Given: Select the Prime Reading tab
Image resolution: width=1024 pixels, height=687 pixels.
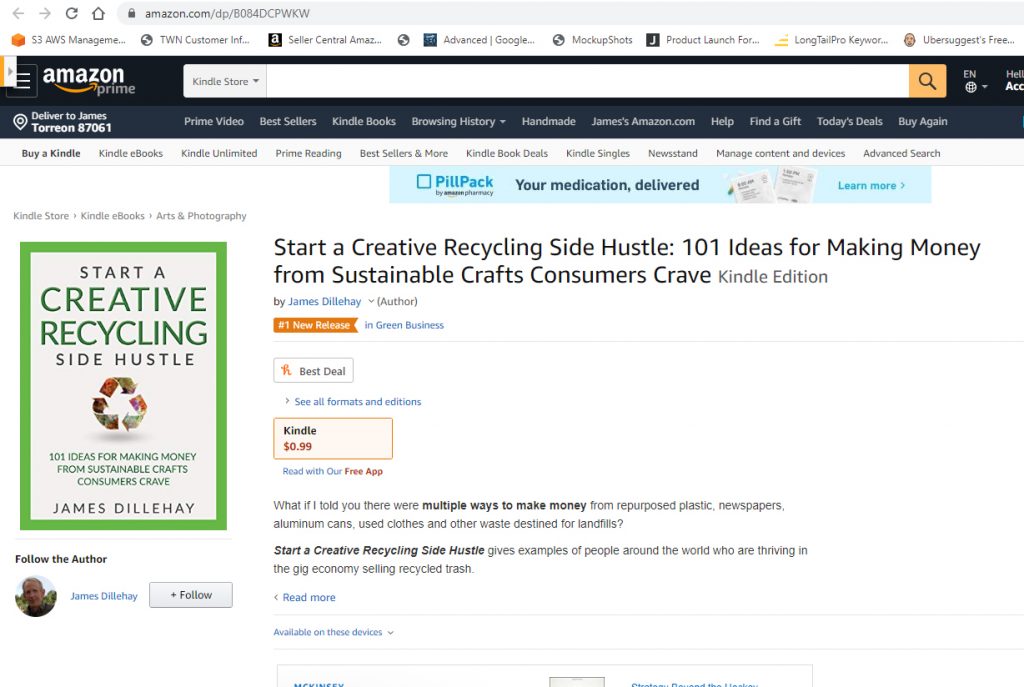Looking at the screenshot, I should pos(308,153).
